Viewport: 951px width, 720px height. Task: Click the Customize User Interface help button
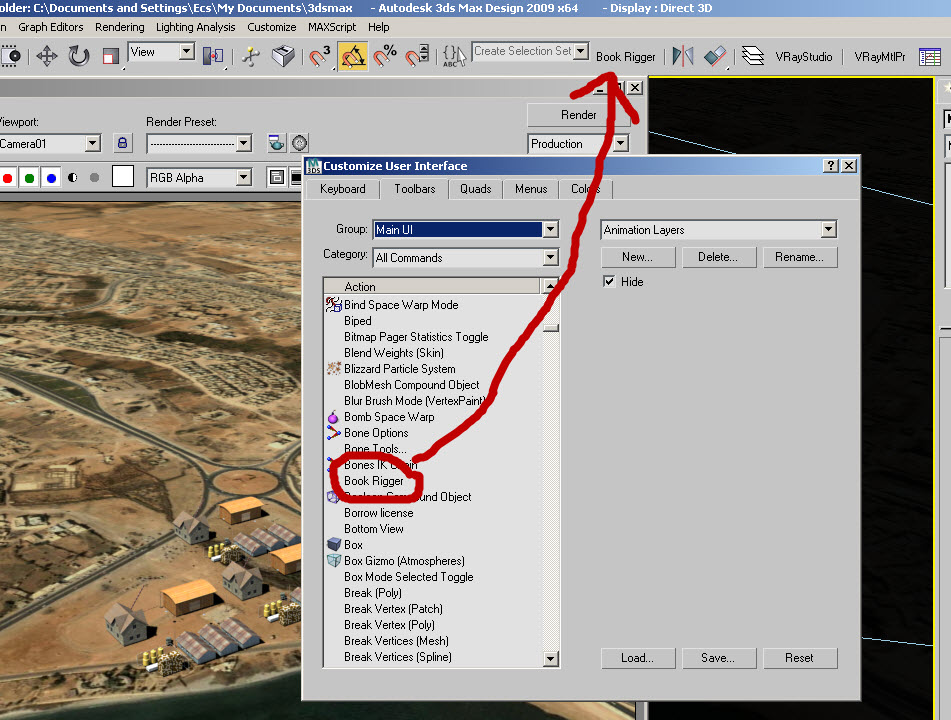(830, 166)
